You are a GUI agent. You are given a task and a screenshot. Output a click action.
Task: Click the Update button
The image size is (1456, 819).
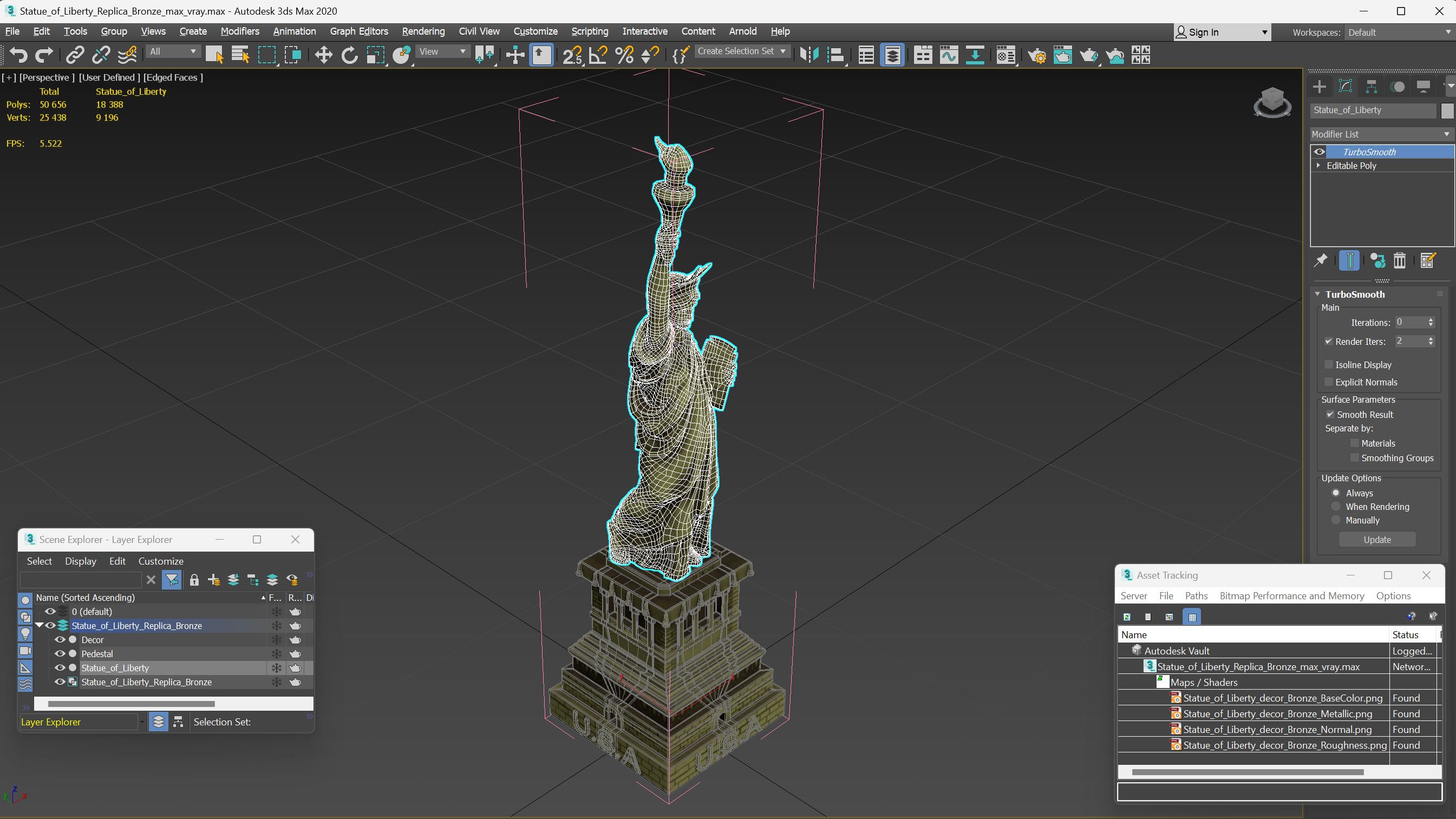click(x=1377, y=539)
